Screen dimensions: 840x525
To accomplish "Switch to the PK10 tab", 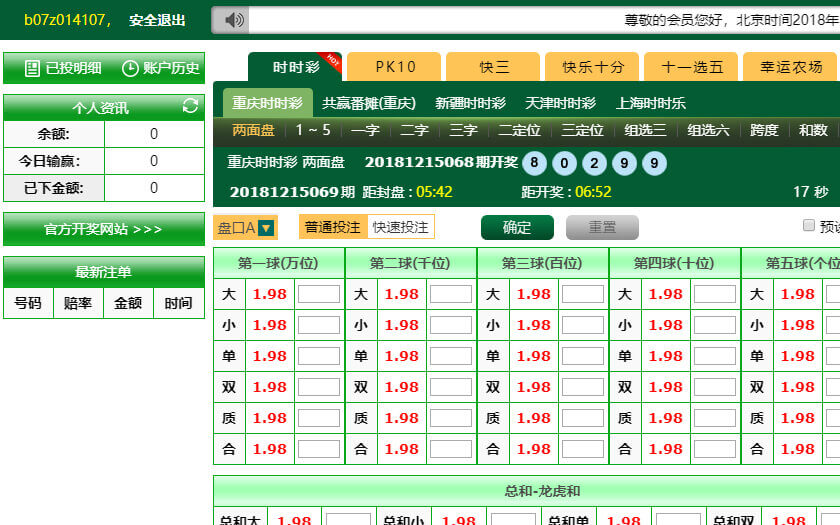I will click(394, 67).
